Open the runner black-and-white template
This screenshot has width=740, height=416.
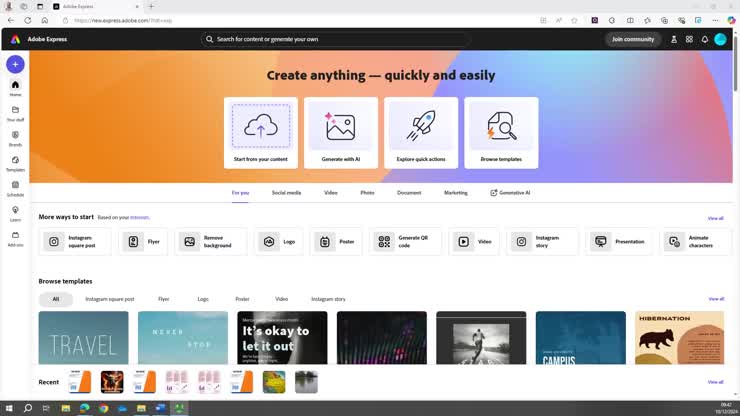click(x=481, y=338)
